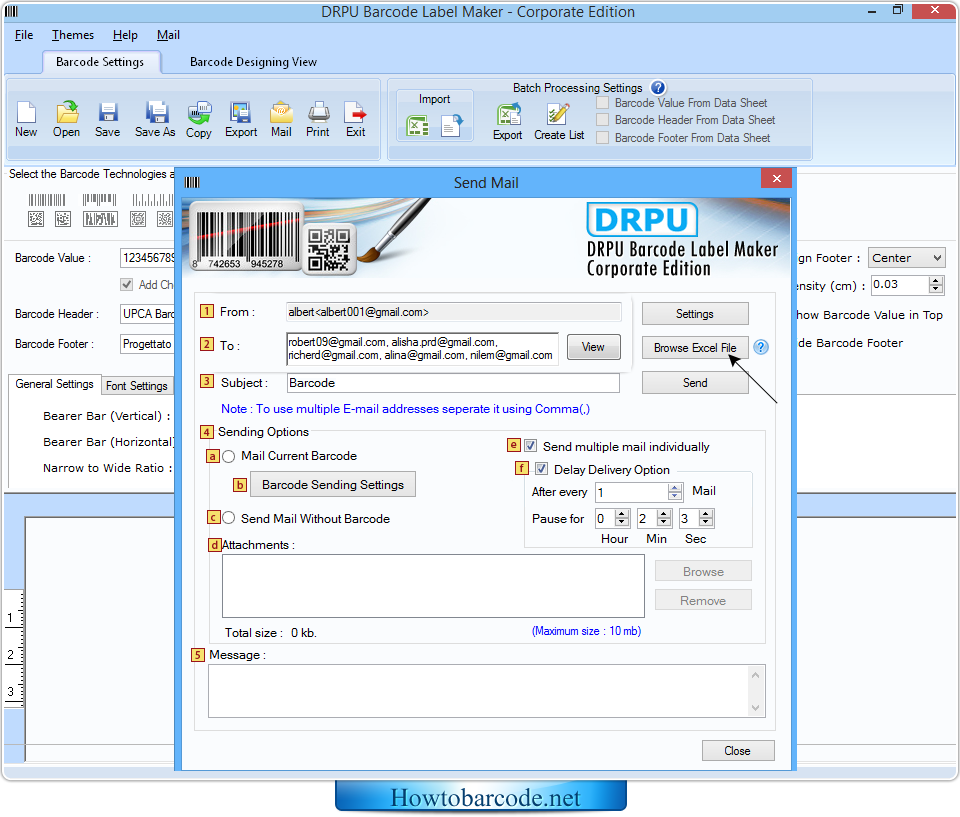The width and height of the screenshot is (960, 817).
Task: Decrease Pause for Sec value
Action: tap(706, 522)
